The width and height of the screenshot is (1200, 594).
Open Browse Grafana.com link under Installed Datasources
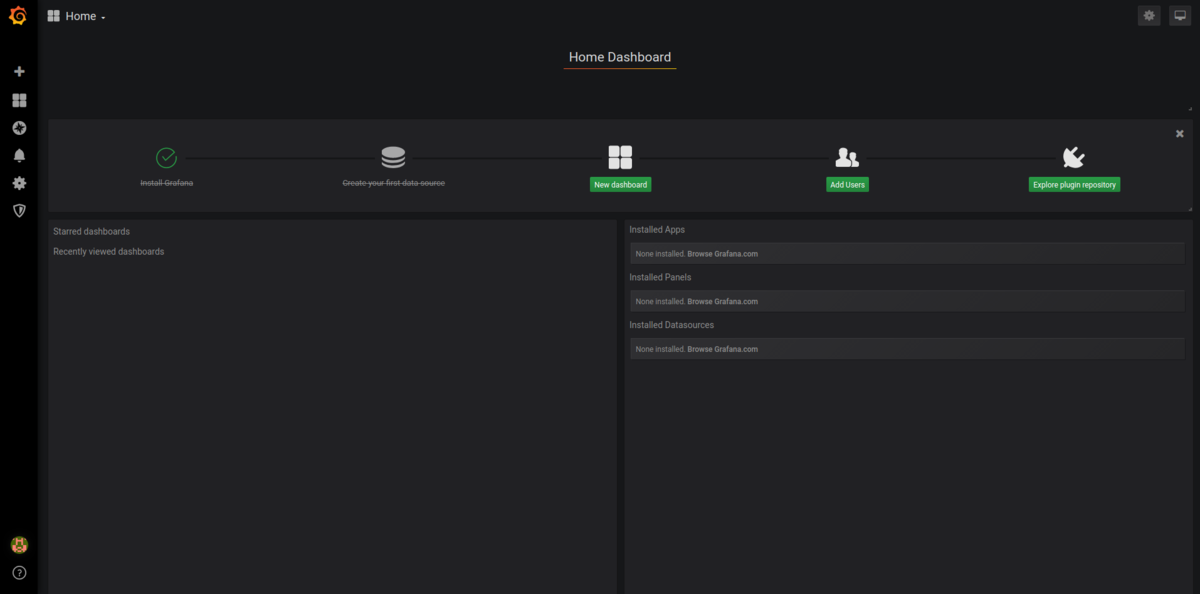(x=723, y=350)
